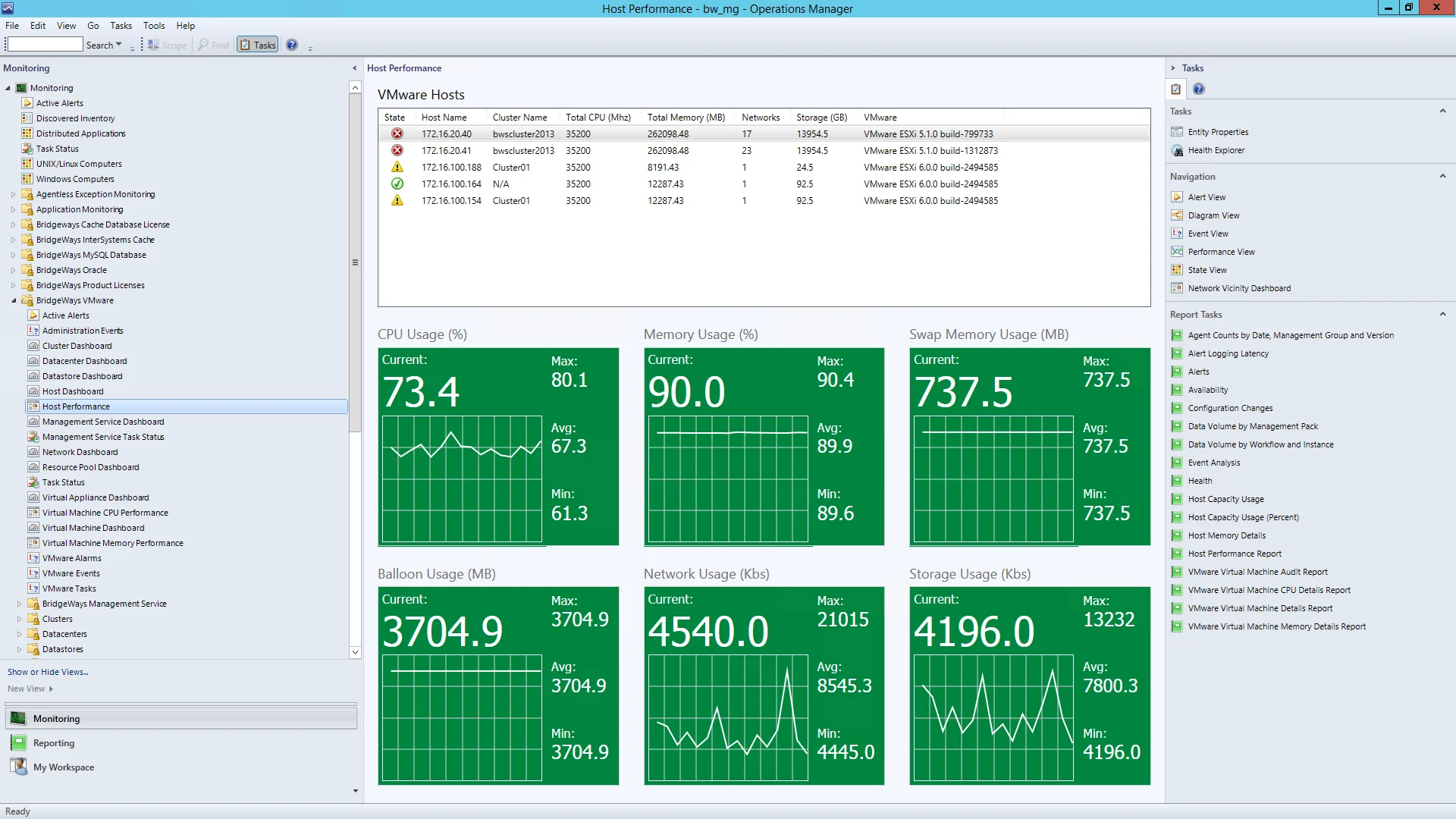
Task: Select host row 172.16.20.41
Action: pyautogui.click(x=764, y=150)
